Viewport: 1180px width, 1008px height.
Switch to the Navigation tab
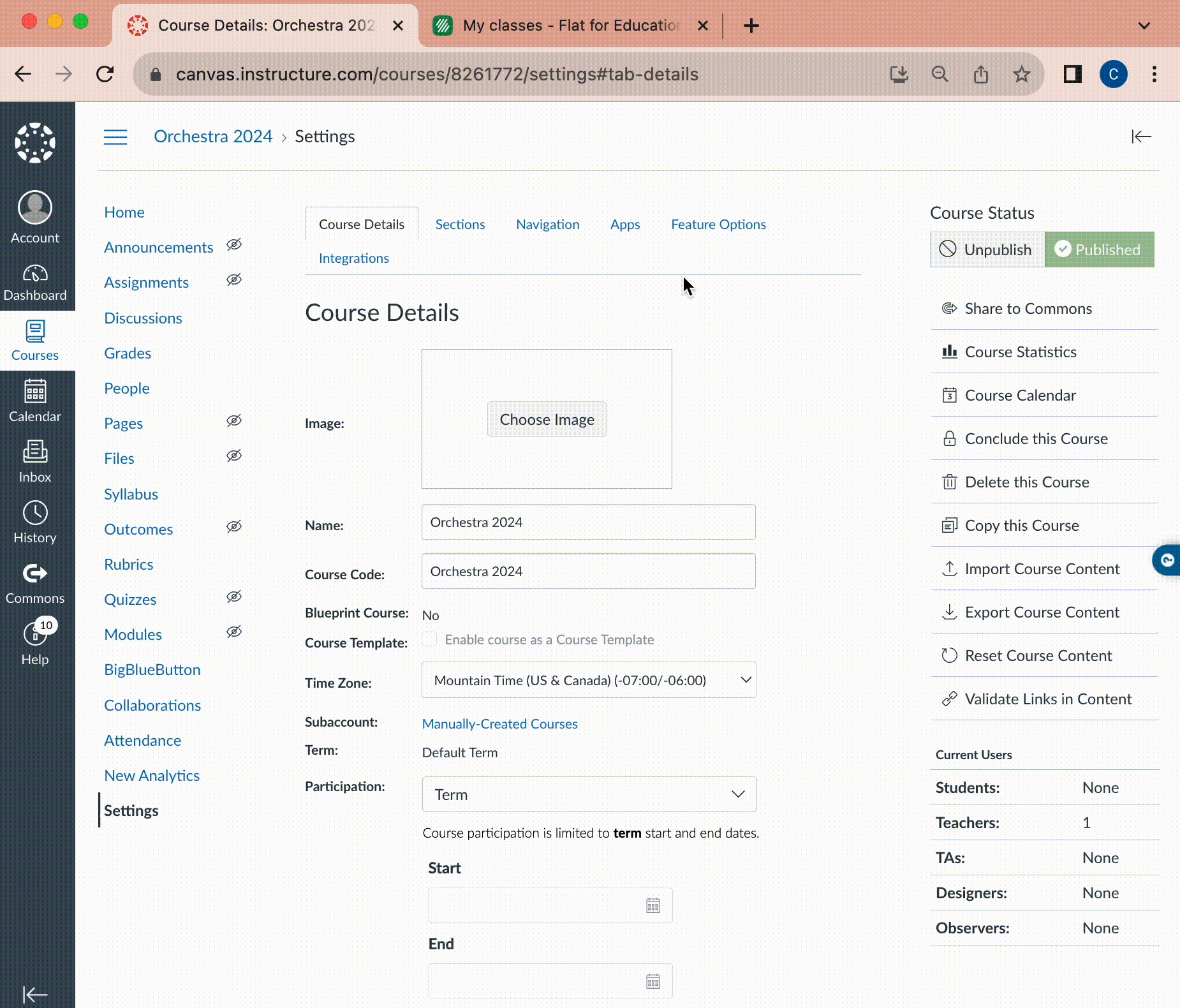pos(547,225)
